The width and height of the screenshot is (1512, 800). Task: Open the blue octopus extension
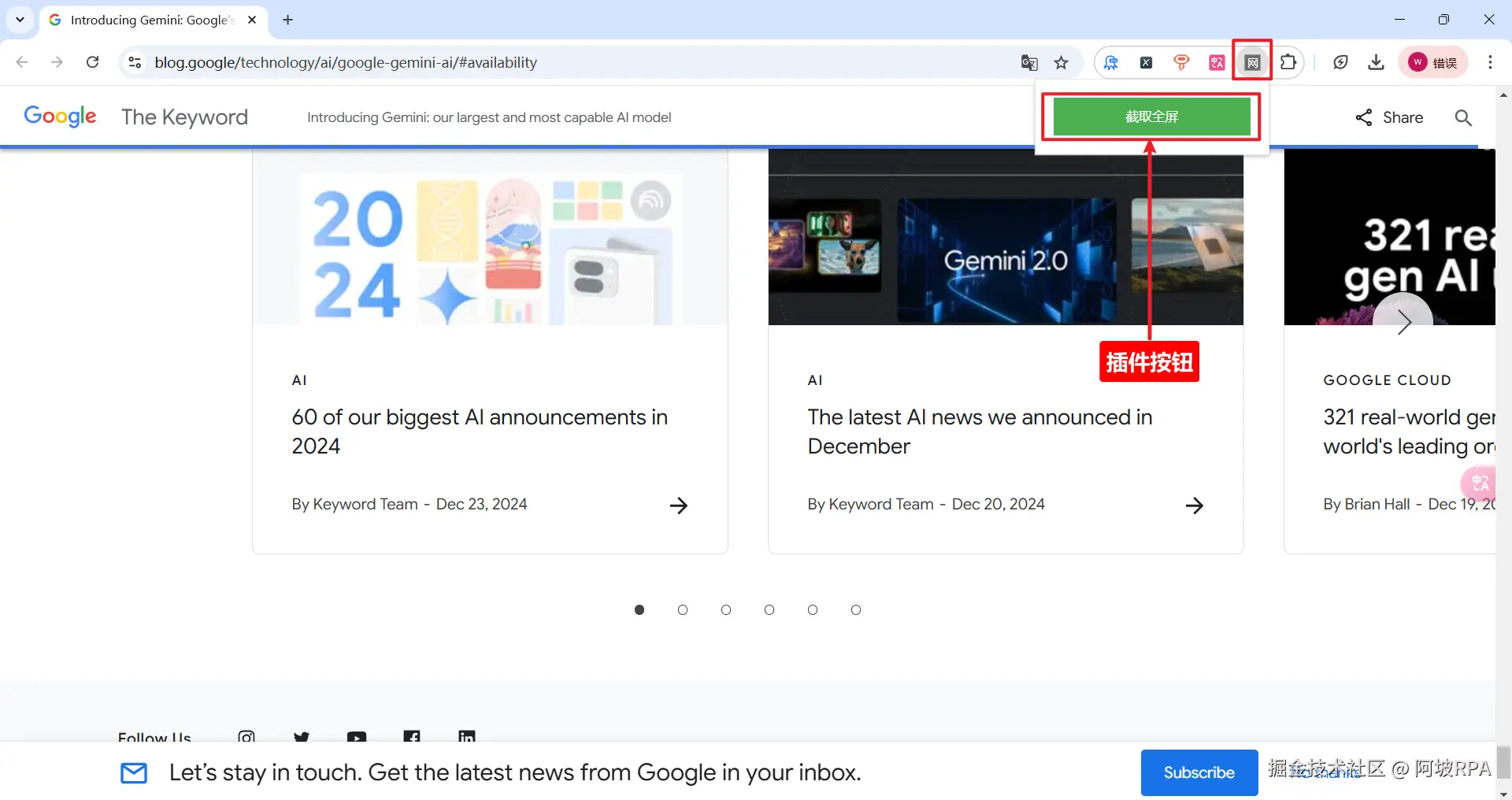[x=1111, y=63]
